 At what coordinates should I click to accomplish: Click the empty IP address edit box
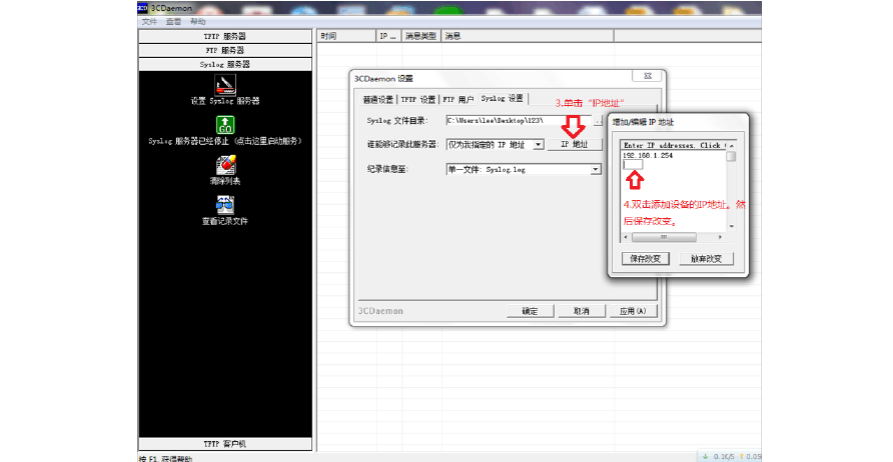click(x=633, y=165)
